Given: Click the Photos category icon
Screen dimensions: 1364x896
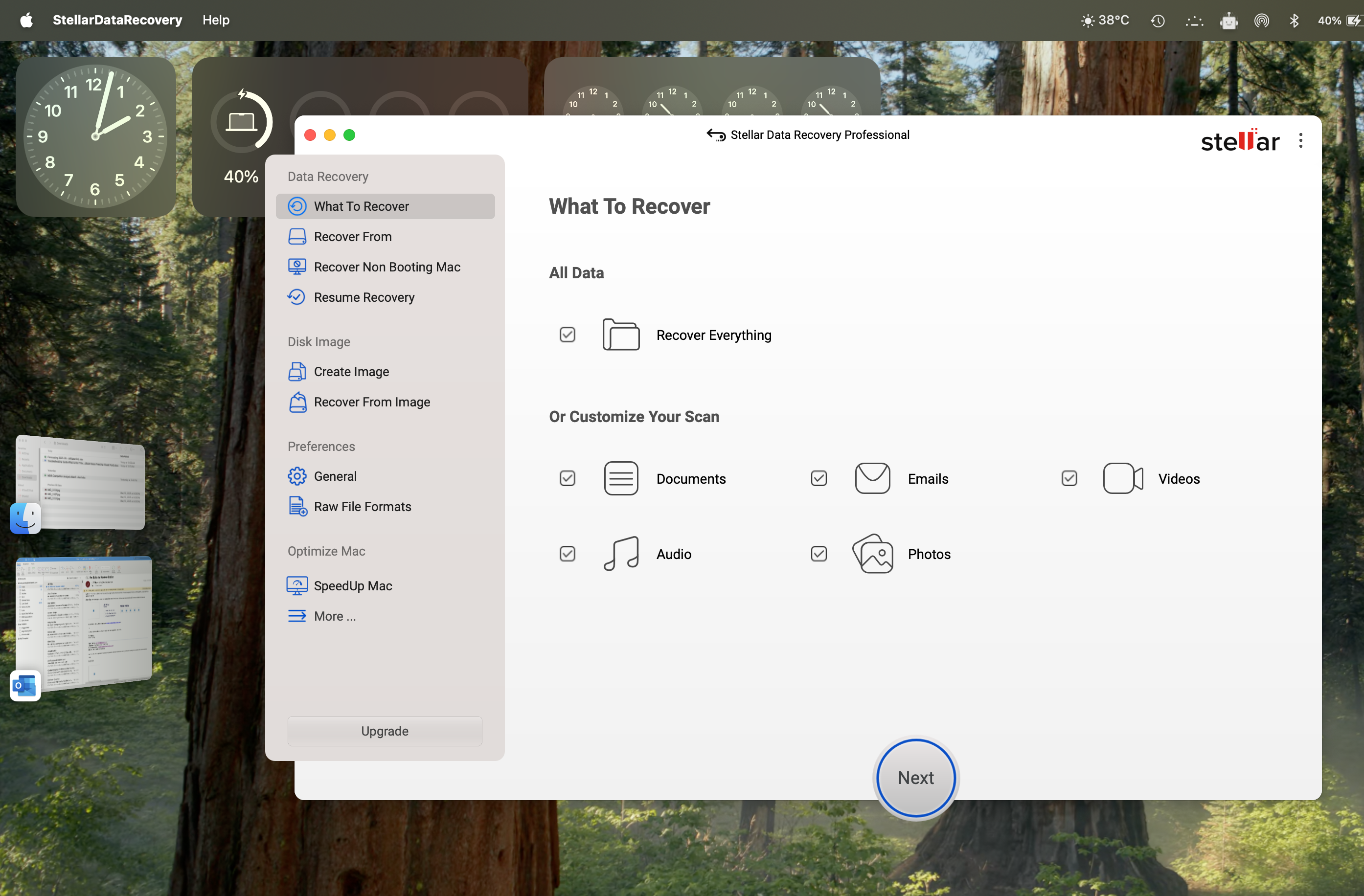Looking at the screenshot, I should coord(872,554).
